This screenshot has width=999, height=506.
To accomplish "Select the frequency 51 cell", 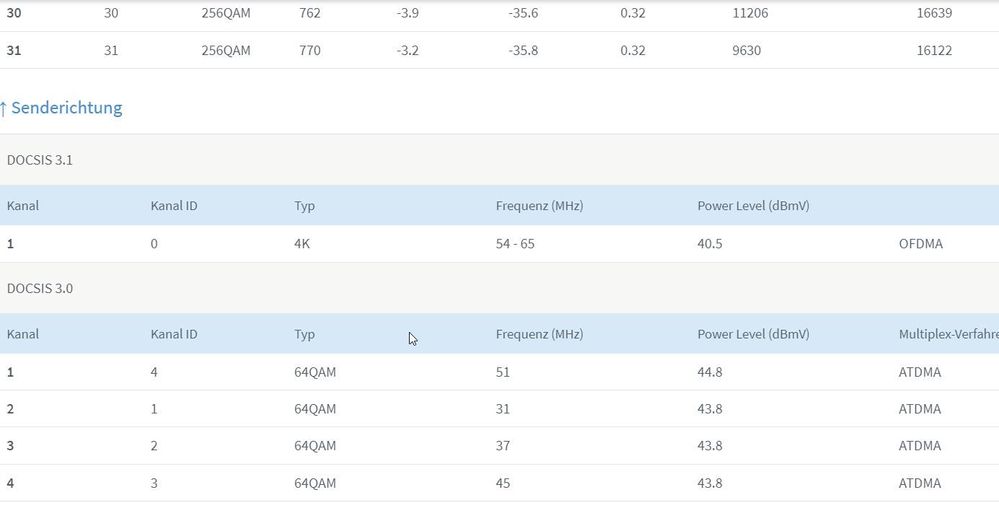I will (x=503, y=372).
